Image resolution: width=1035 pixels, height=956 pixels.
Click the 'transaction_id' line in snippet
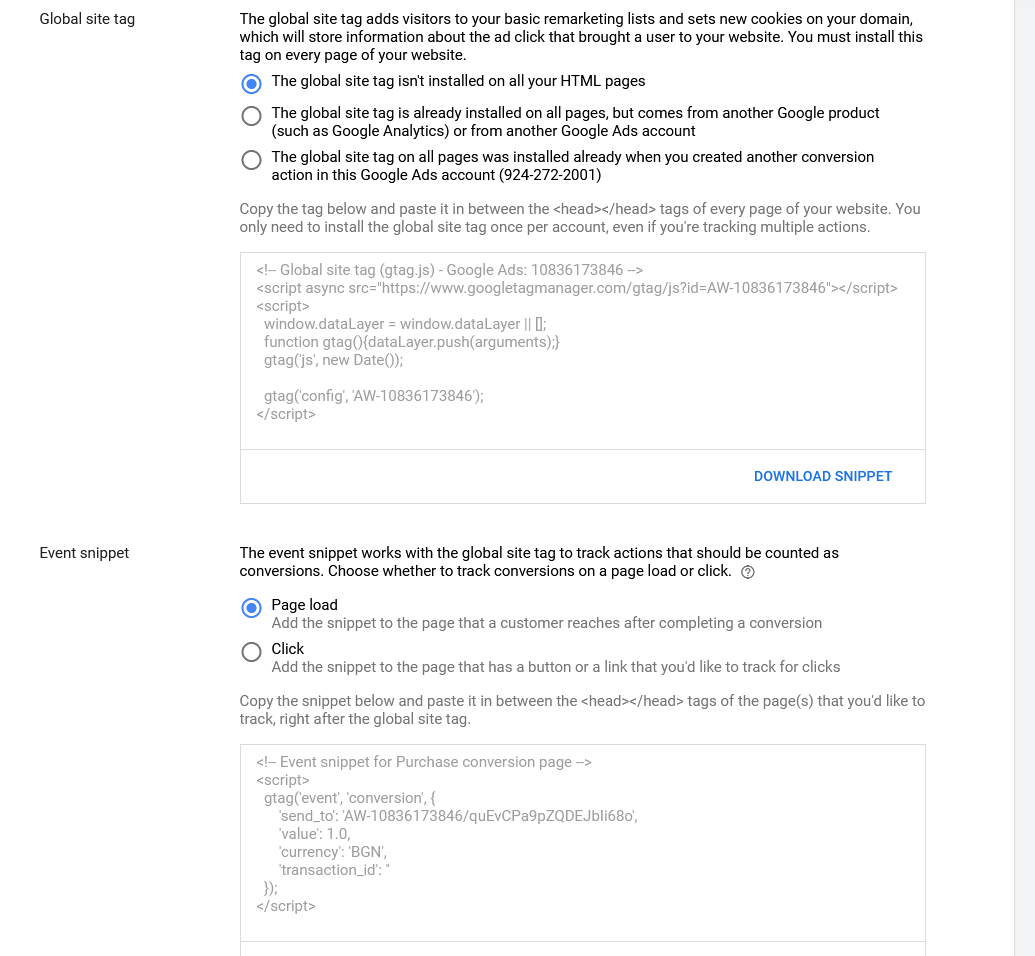(x=334, y=870)
